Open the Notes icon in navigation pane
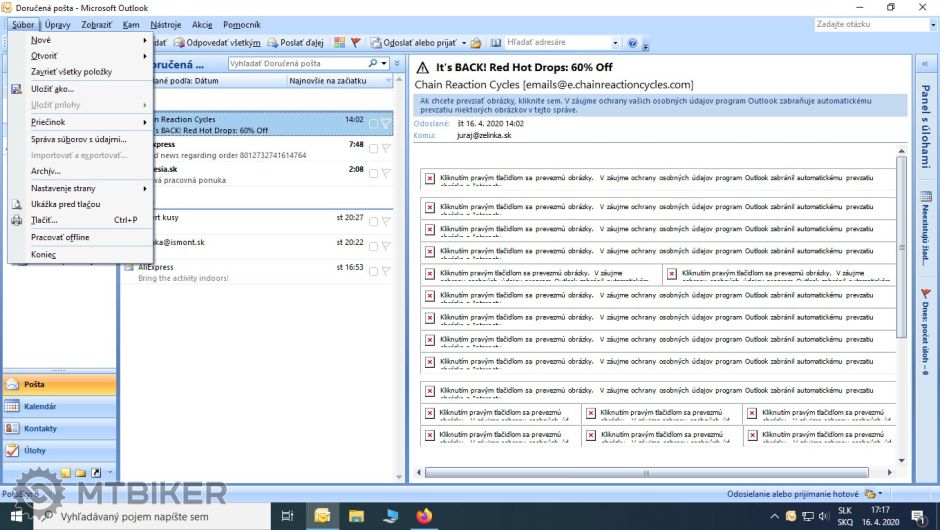Screen dimensions: 940x530 point(65,472)
